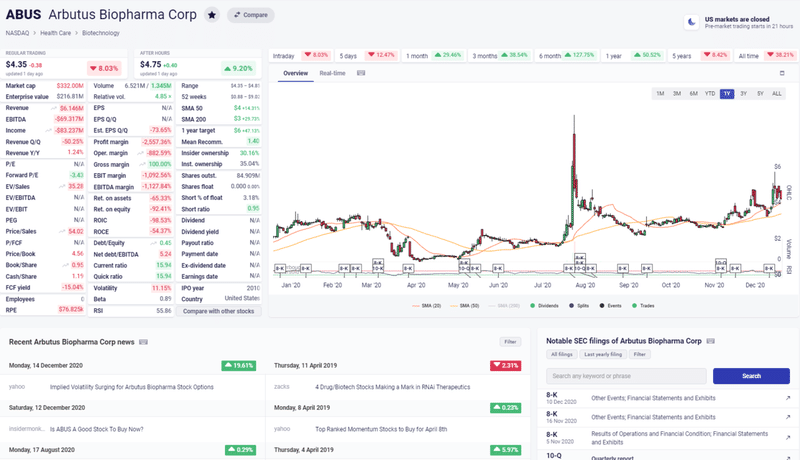Click NASDAQ in the breadcrumb
800x460 pixels.
(17, 33)
